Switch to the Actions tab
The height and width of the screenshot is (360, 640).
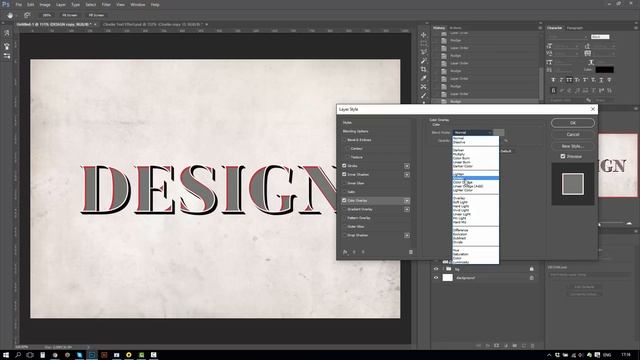pyautogui.click(x=456, y=28)
